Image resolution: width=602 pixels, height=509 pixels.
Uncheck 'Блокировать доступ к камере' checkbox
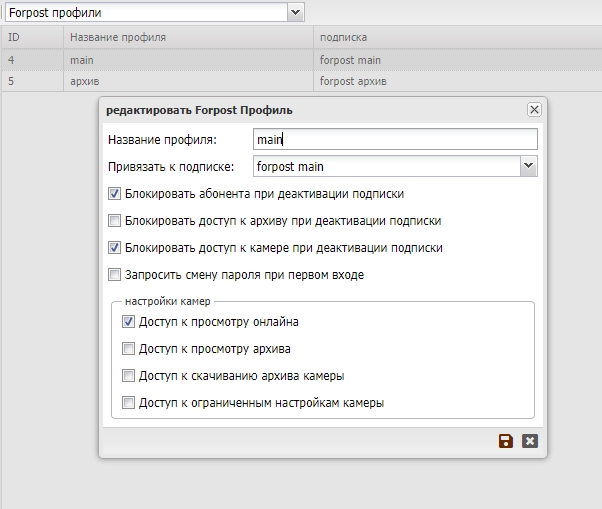click(x=114, y=248)
